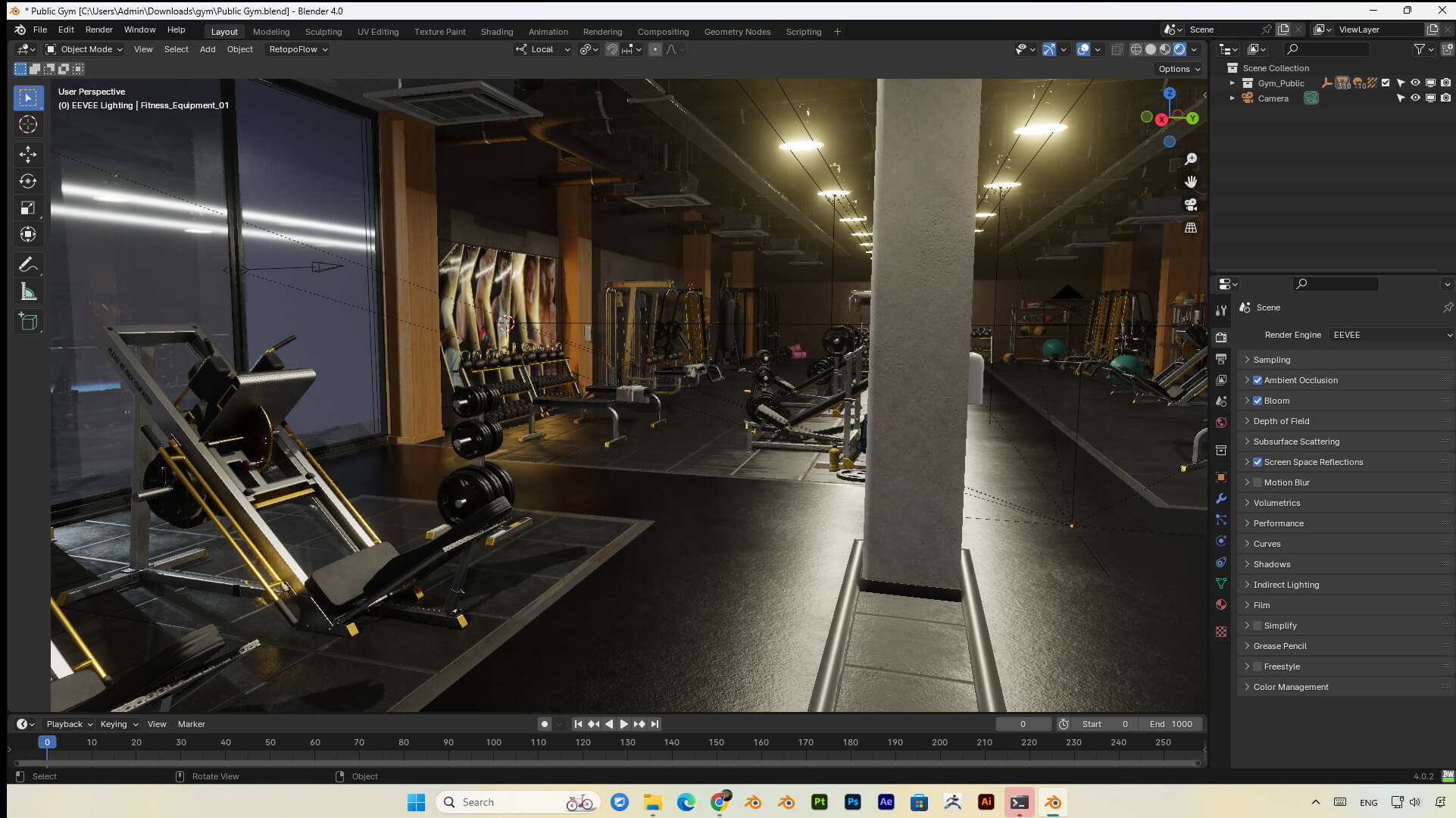Choose the Measure ruler tool
The height and width of the screenshot is (818, 1456).
[28, 292]
